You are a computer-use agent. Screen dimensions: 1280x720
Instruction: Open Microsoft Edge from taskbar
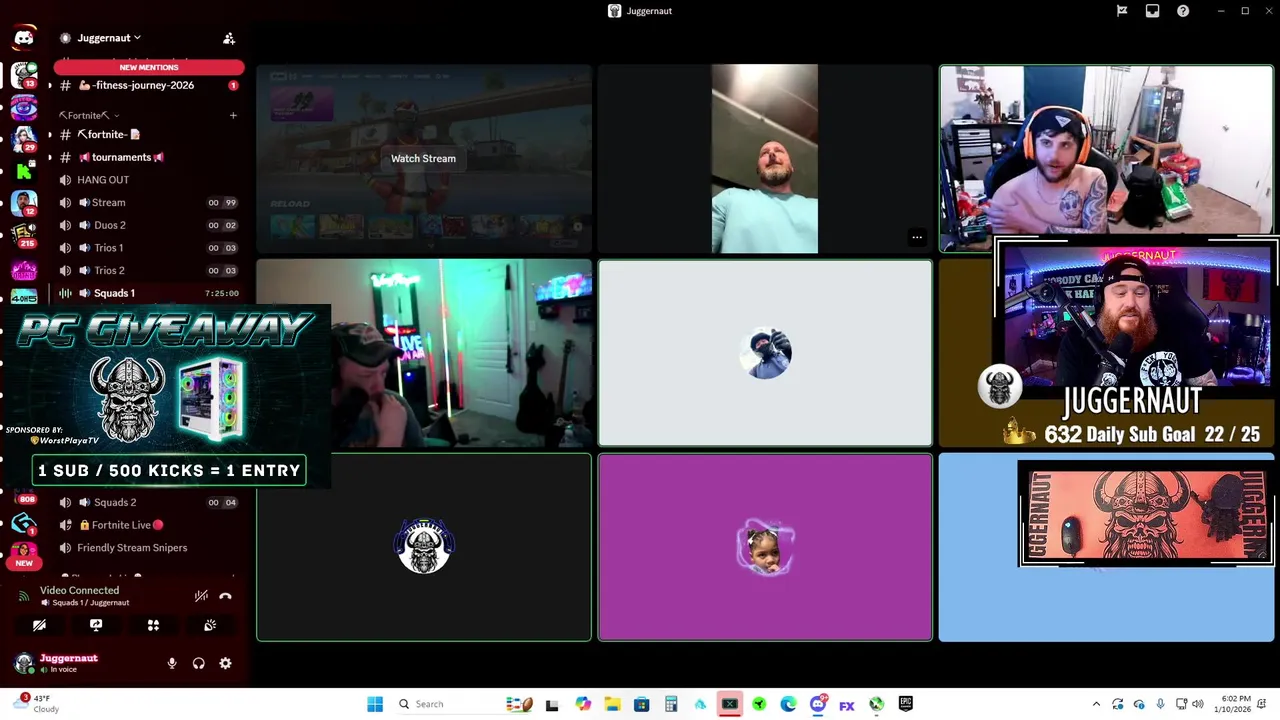click(788, 704)
